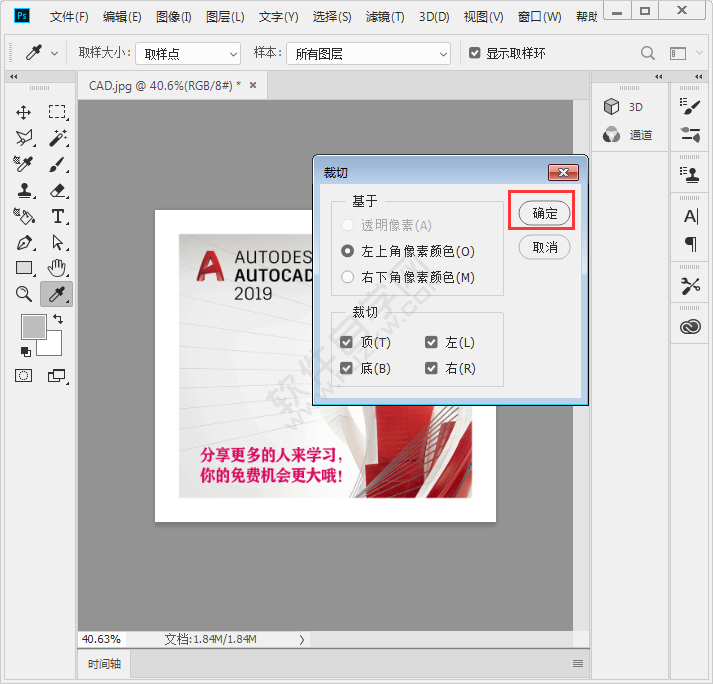Screen dimensions: 713x684
Task: Click 取消 to cancel trim
Action: 544,247
